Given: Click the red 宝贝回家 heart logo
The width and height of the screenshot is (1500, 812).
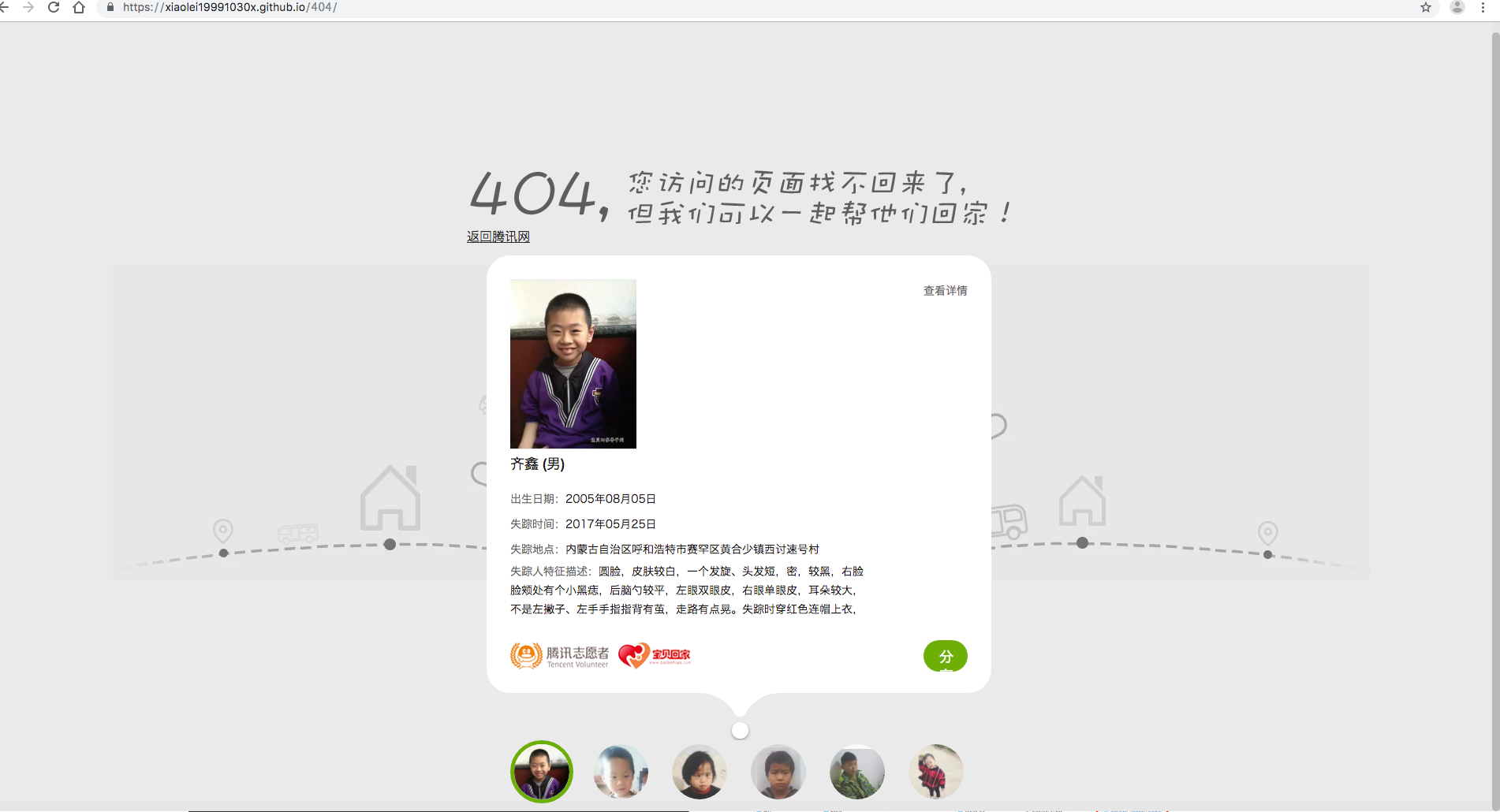Looking at the screenshot, I should 655,656.
